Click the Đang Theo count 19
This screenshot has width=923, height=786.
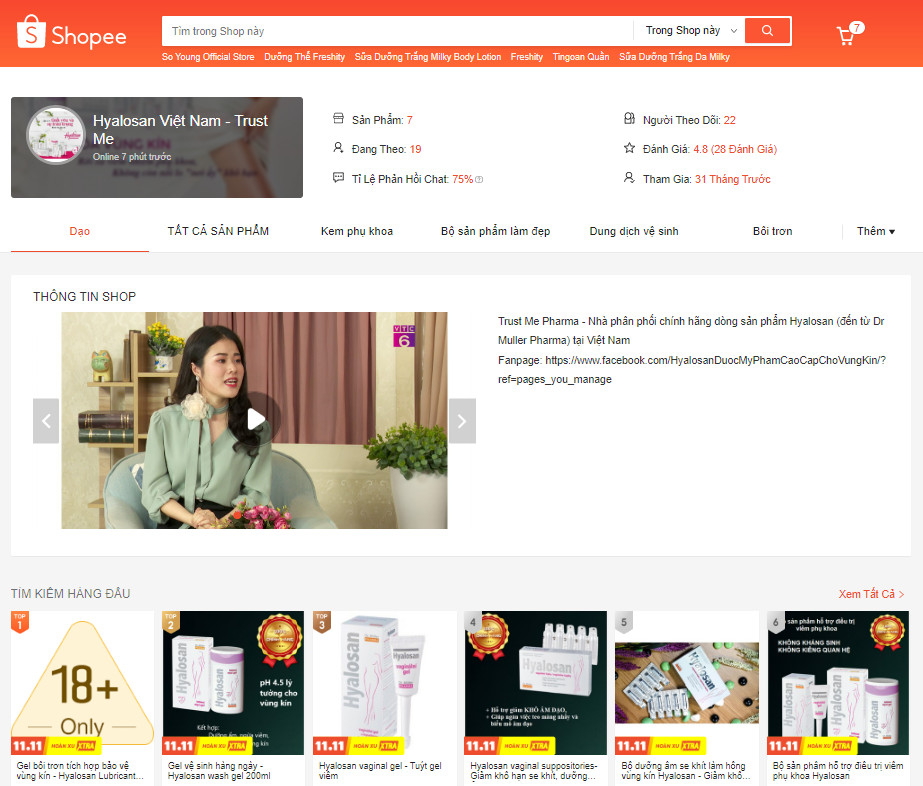click(416, 149)
